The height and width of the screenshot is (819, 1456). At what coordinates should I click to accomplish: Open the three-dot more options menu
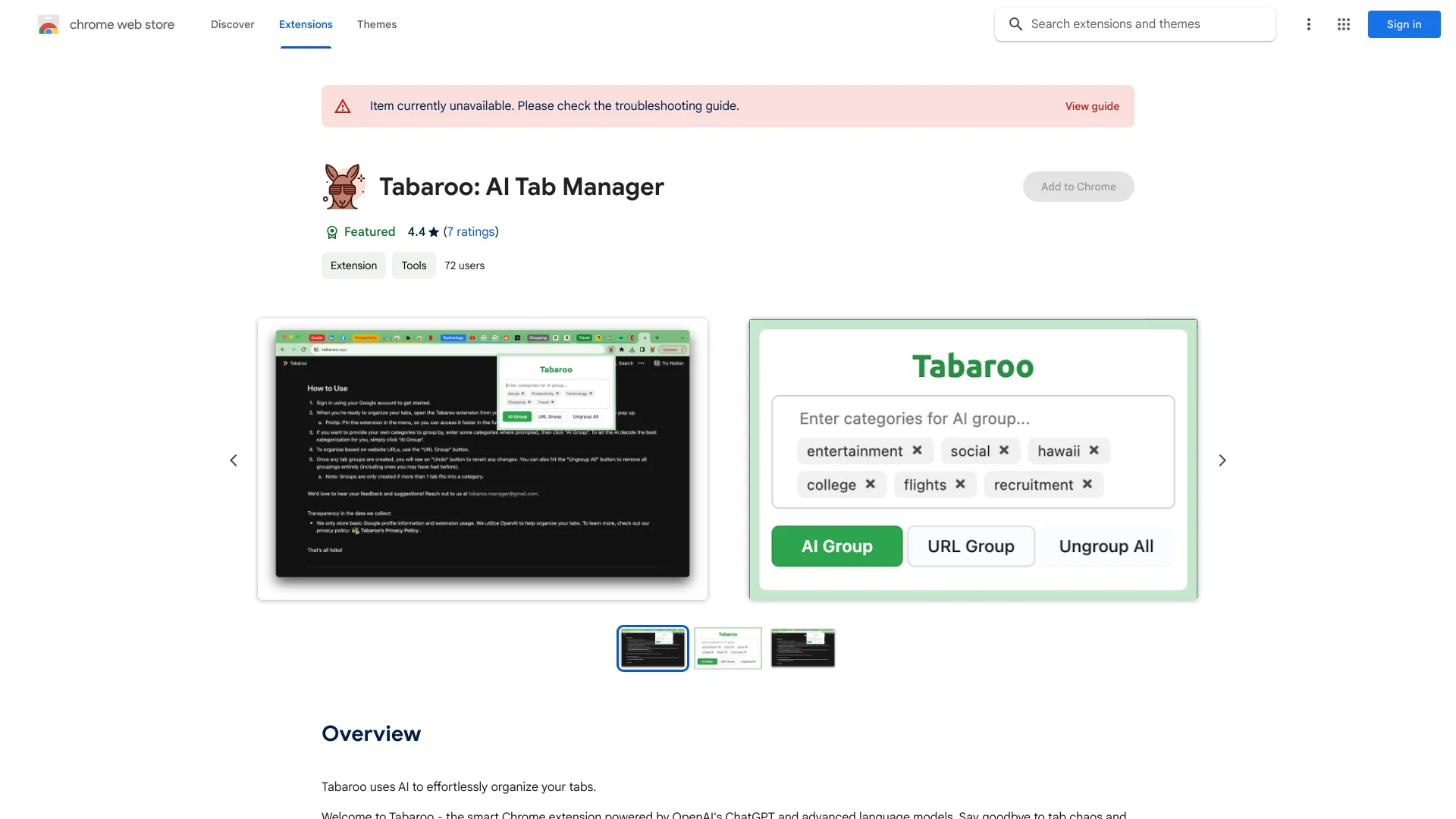coord(1308,24)
